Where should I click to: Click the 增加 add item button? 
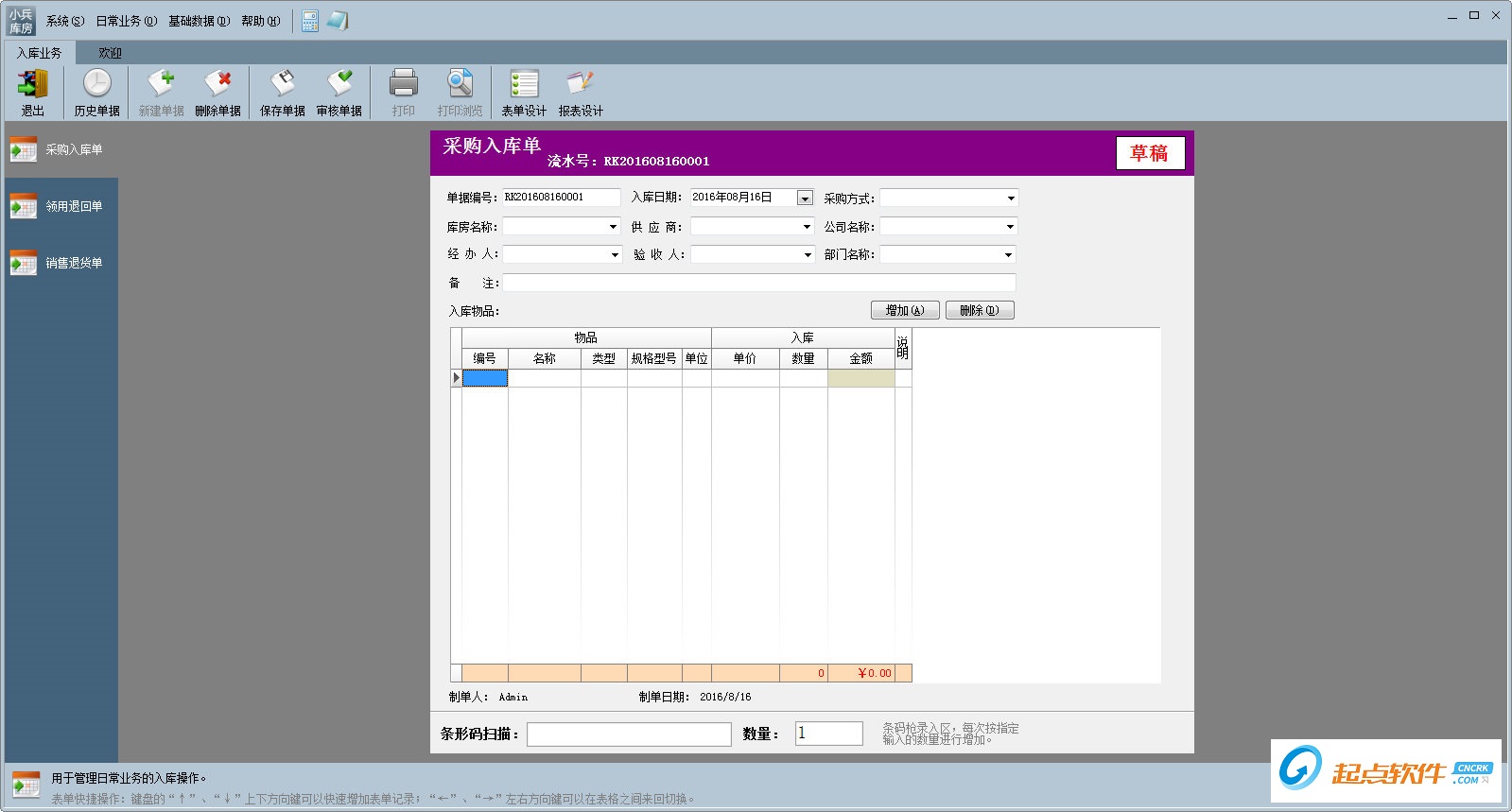904,310
